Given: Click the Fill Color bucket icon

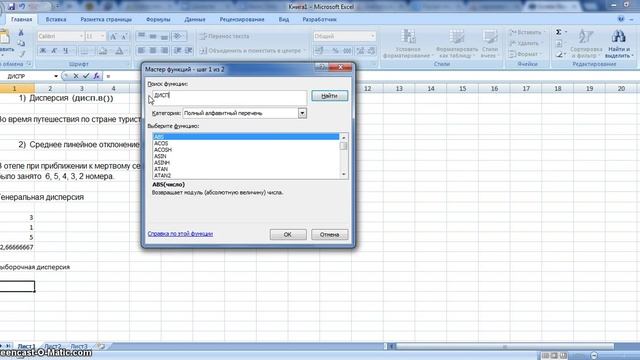Looking at the screenshot, I should tap(103, 51).
